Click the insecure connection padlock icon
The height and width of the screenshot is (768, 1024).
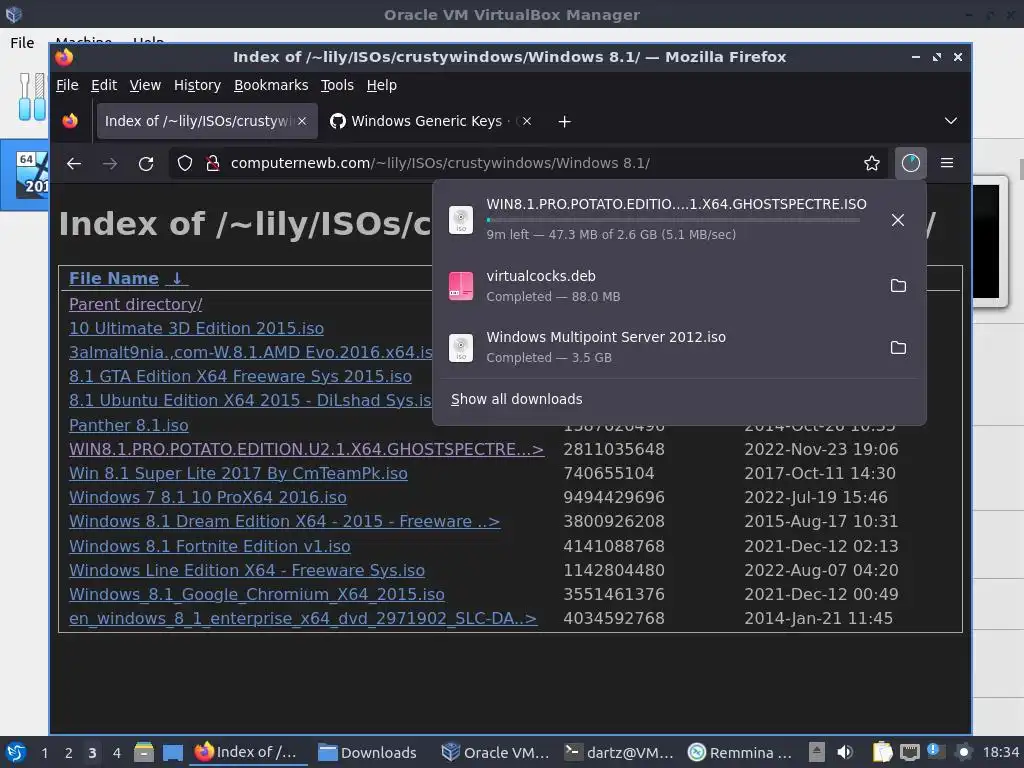[212, 163]
